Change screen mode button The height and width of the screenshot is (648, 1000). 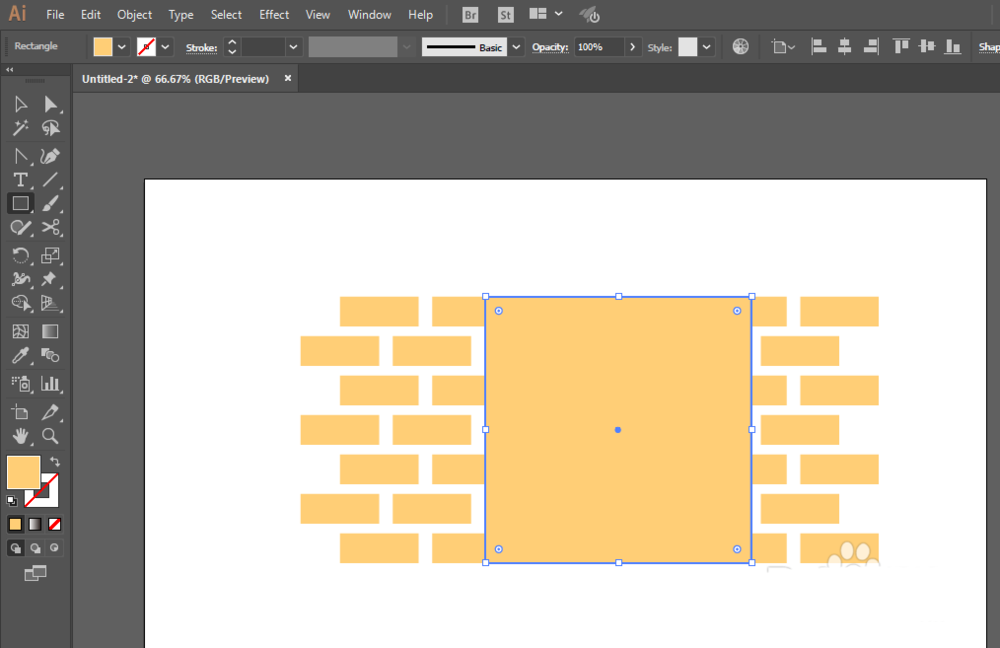(x=35, y=573)
